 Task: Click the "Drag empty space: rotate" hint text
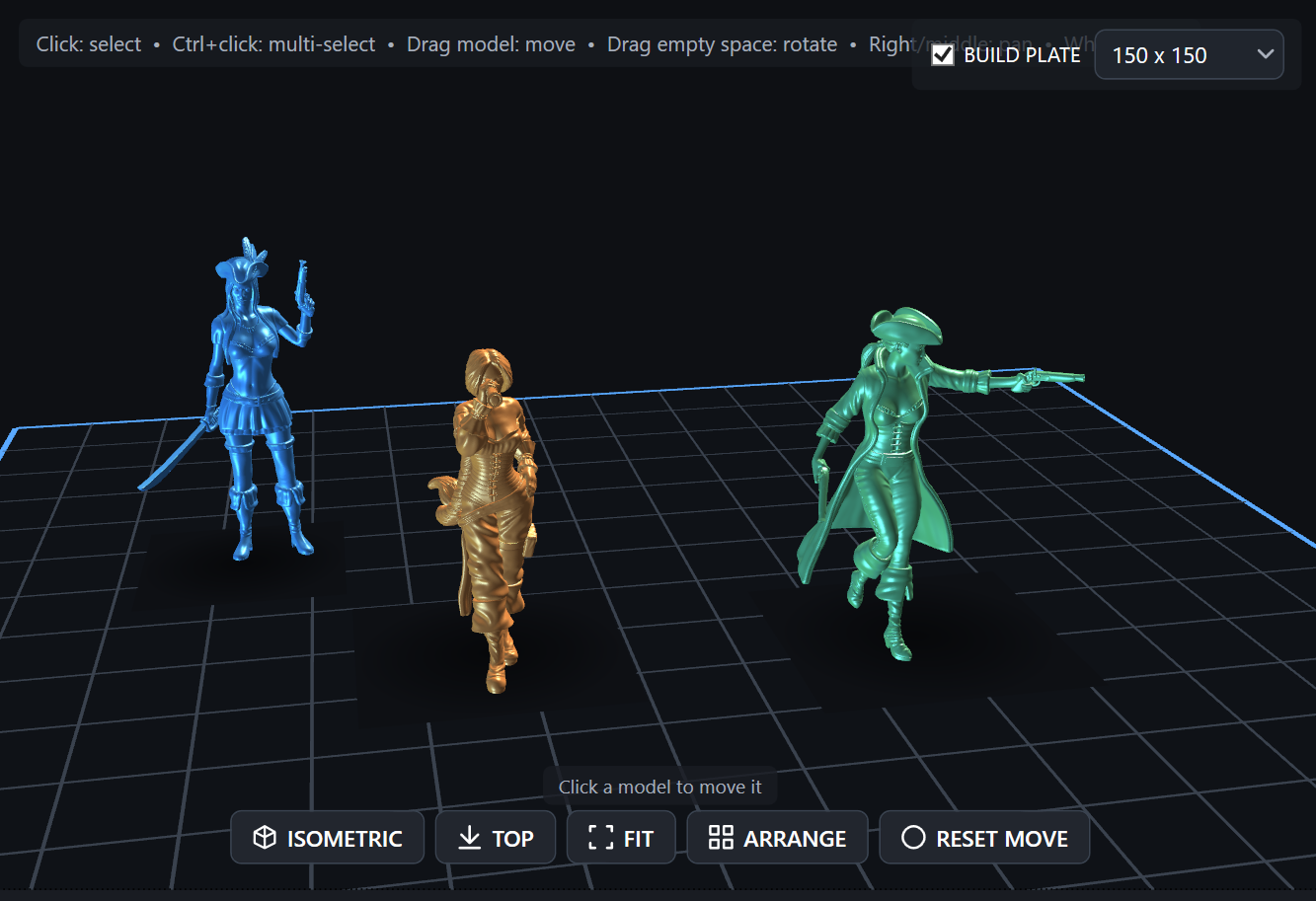pos(722,44)
